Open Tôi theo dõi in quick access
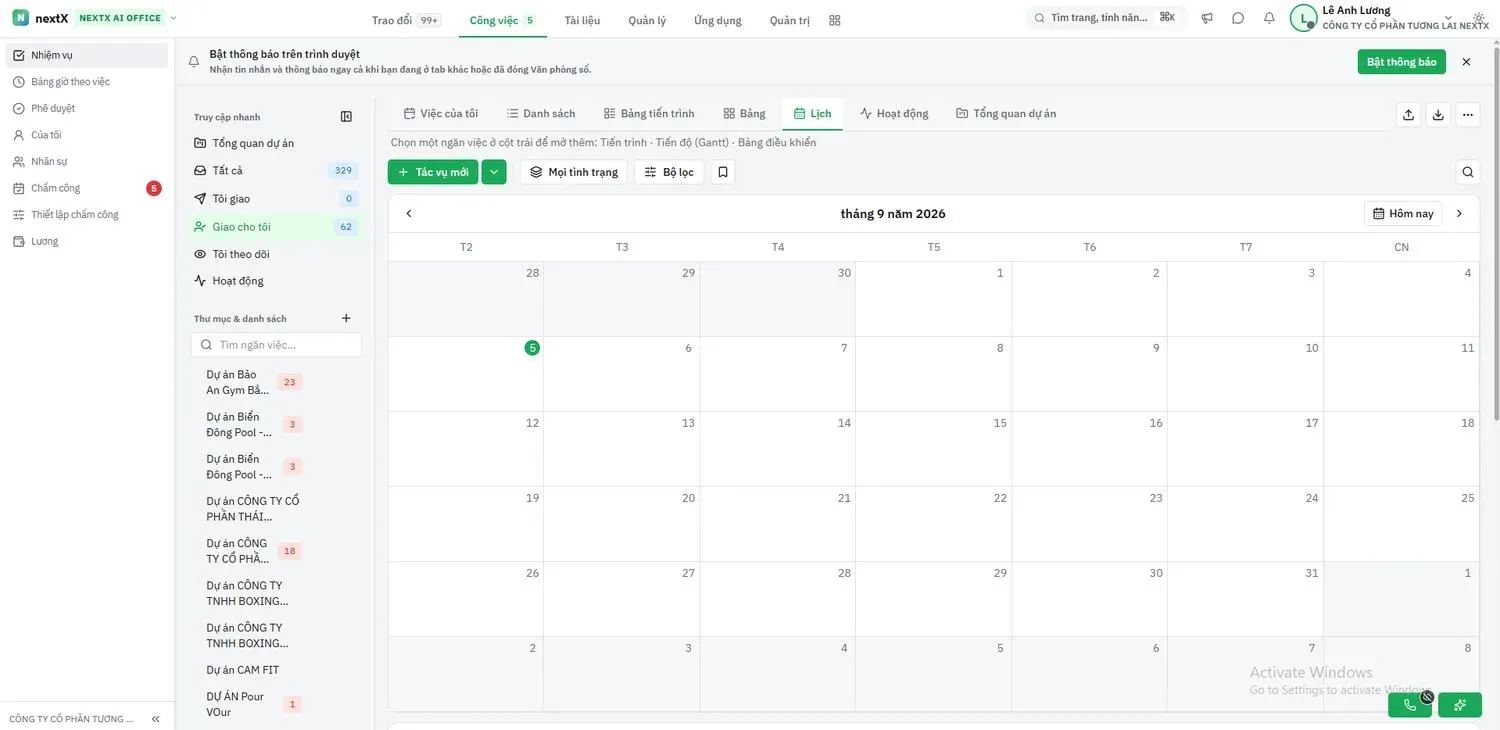Screen dimensions: 1500x730 pyautogui.click(x=277, y=254)
